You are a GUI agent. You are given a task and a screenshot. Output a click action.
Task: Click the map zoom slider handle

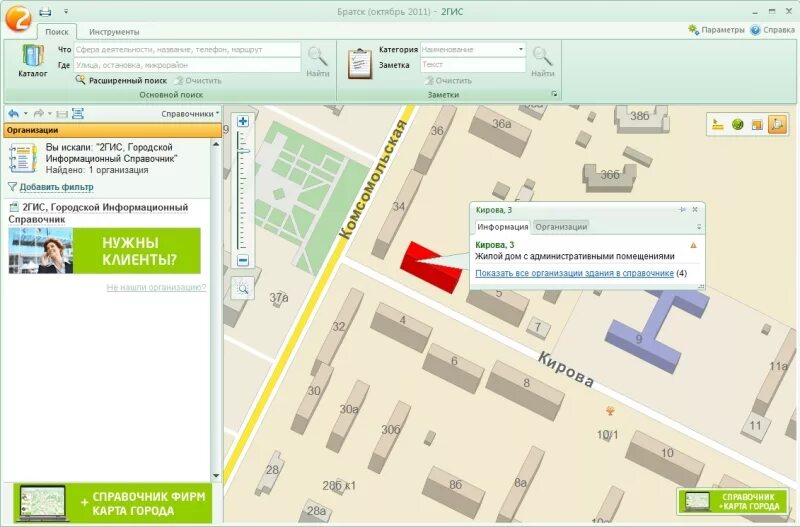243,152
